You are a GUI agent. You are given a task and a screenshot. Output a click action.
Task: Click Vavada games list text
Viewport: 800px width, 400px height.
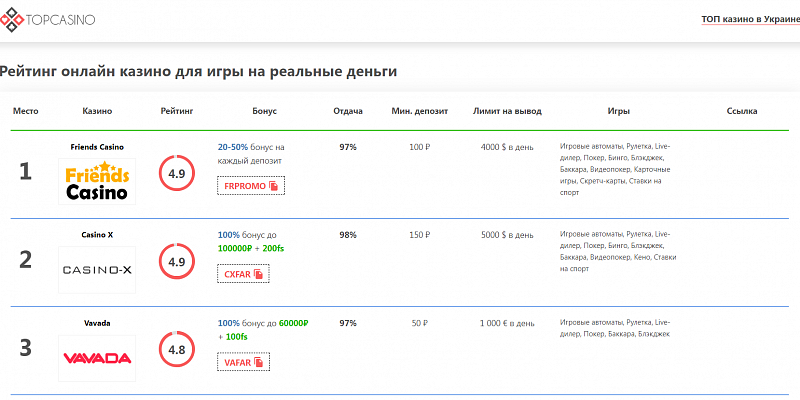coord(615,329)
